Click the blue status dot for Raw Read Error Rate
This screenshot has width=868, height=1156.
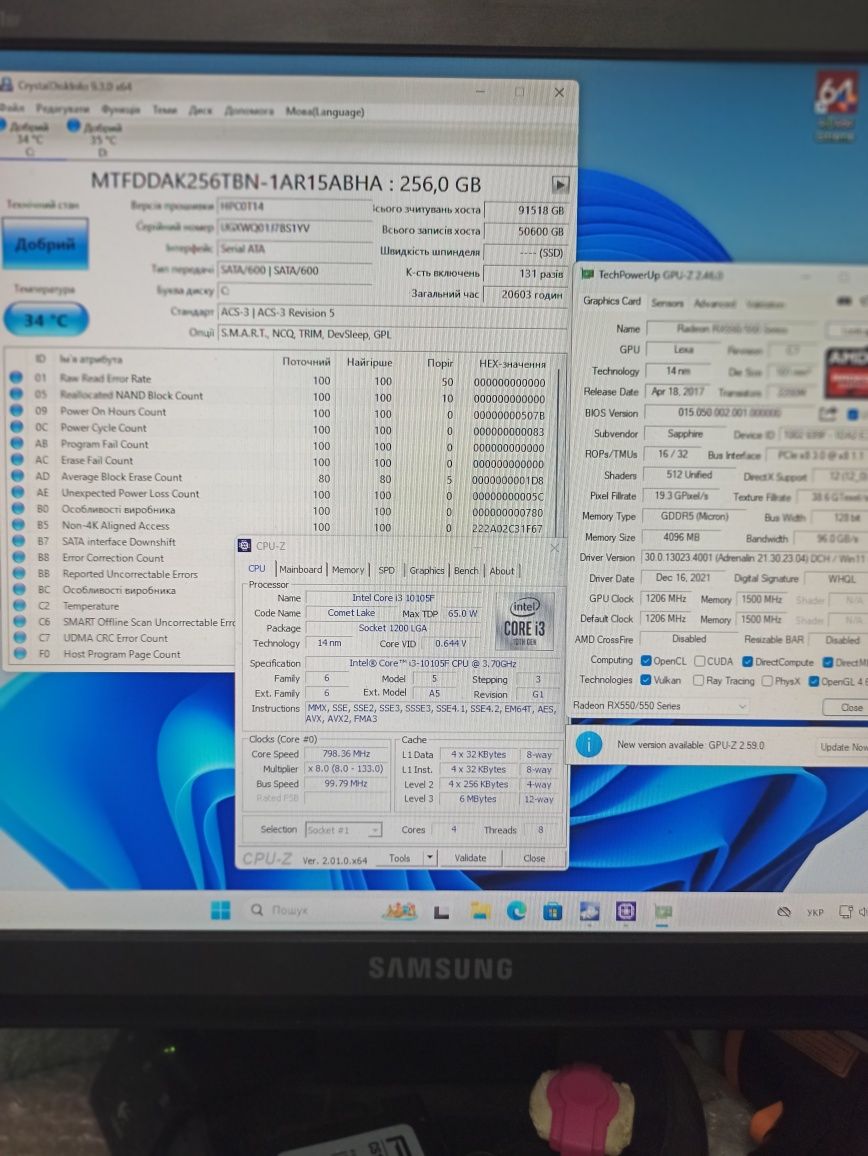pos(16,378)
